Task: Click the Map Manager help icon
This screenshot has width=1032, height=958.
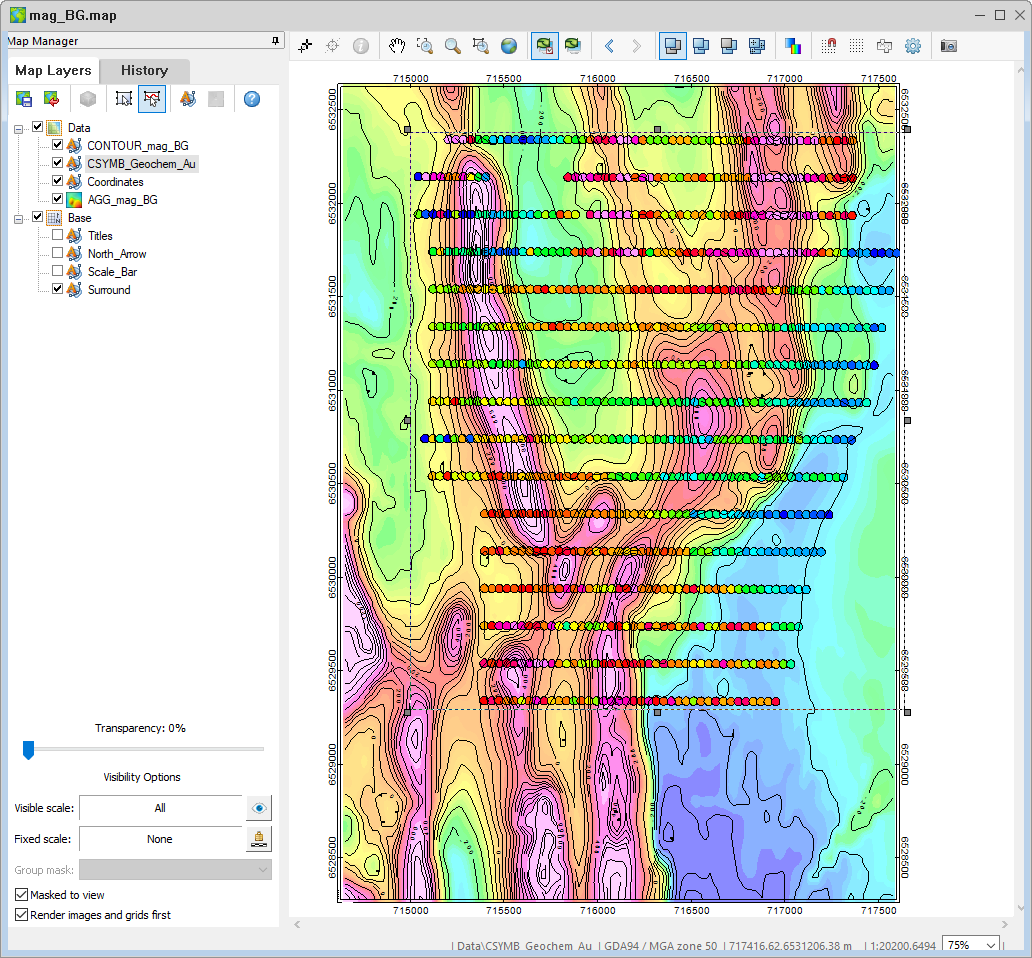Action: pos(251,99)
